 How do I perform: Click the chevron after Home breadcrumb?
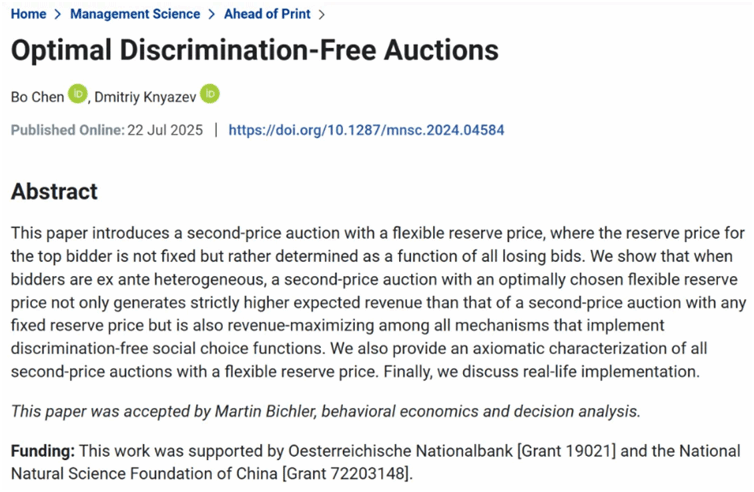[x=58, y=14]
